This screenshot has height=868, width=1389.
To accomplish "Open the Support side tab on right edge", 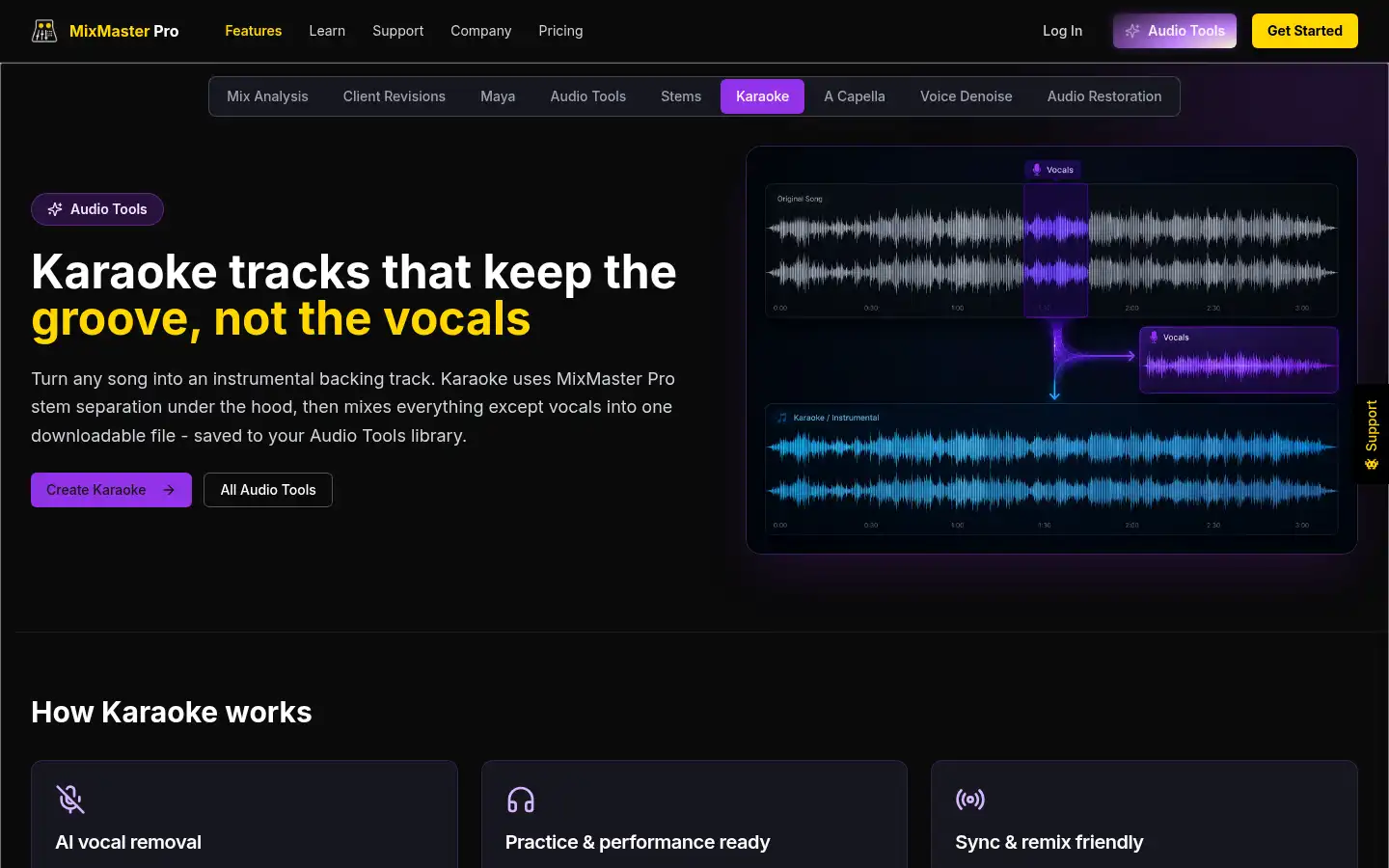I will click(1372, 434).
